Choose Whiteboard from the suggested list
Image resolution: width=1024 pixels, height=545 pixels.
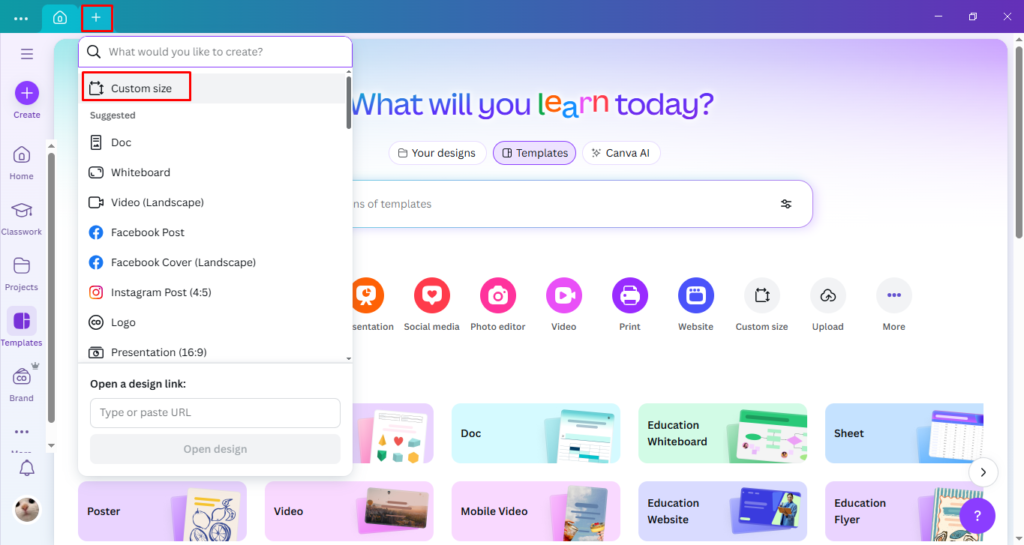(x=140, y=172)
